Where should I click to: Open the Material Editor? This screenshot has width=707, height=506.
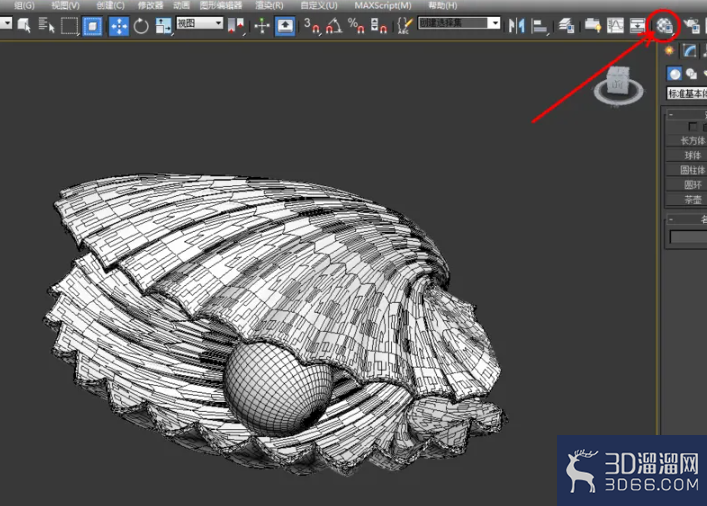(664, 26)
